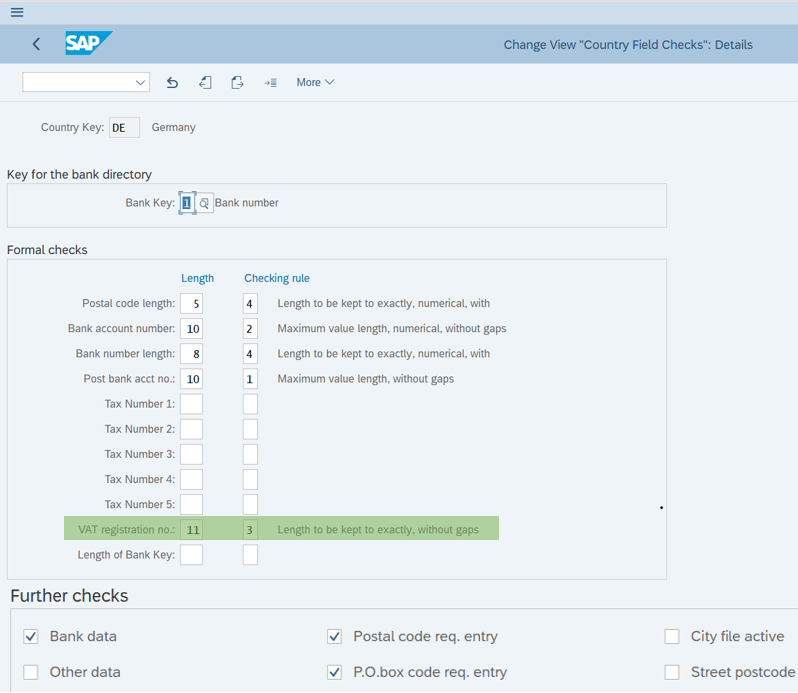This screenshot has height=693, width=798.
Task: Click the undo arrow icon in toolbar
Action: tap(172, 83)
